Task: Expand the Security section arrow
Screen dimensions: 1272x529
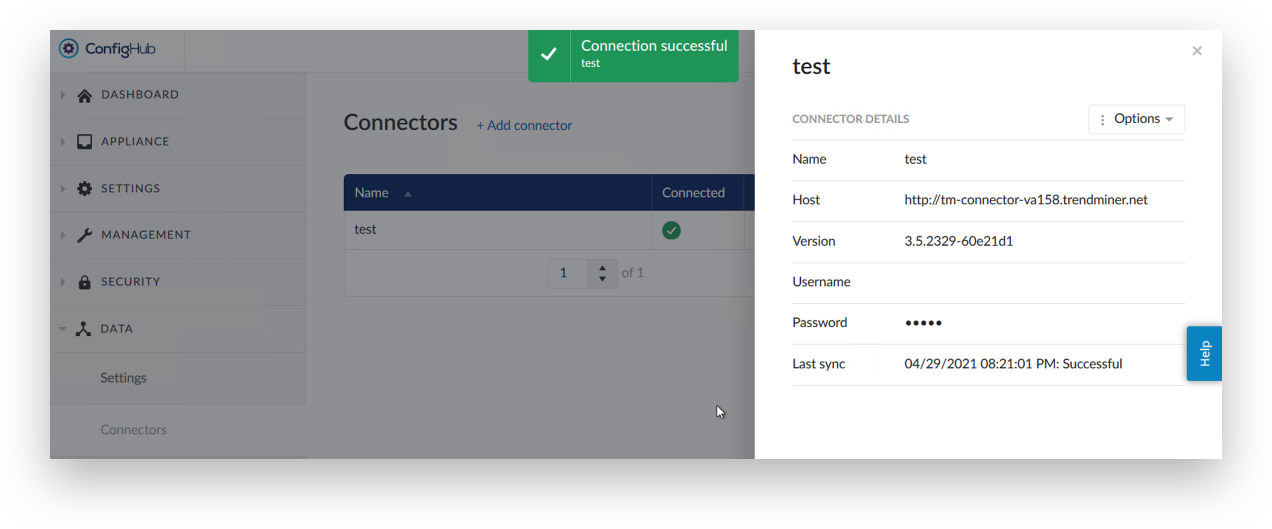Action: [62, 282]
